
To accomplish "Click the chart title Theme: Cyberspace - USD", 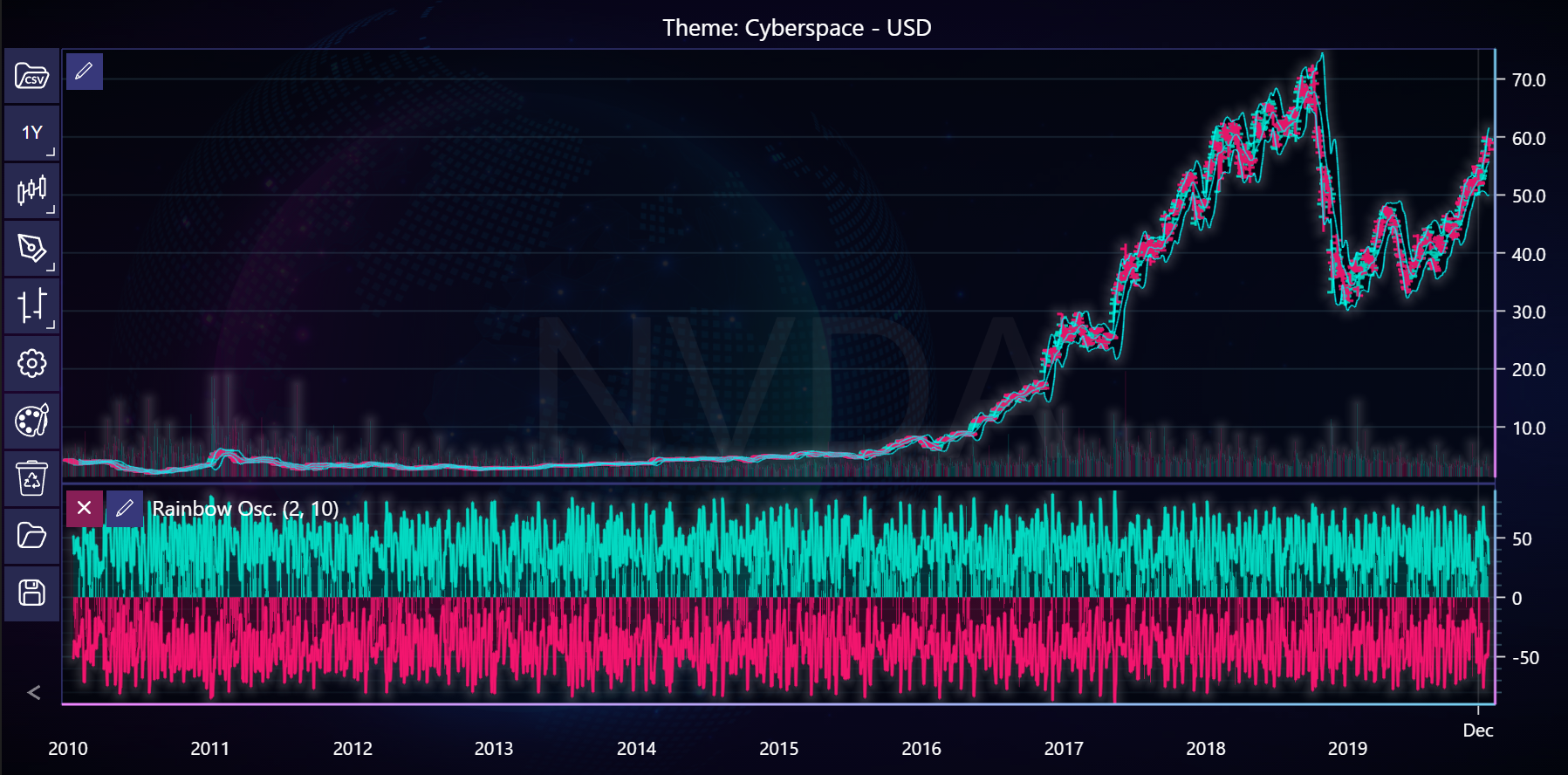I will pos(797,28).
